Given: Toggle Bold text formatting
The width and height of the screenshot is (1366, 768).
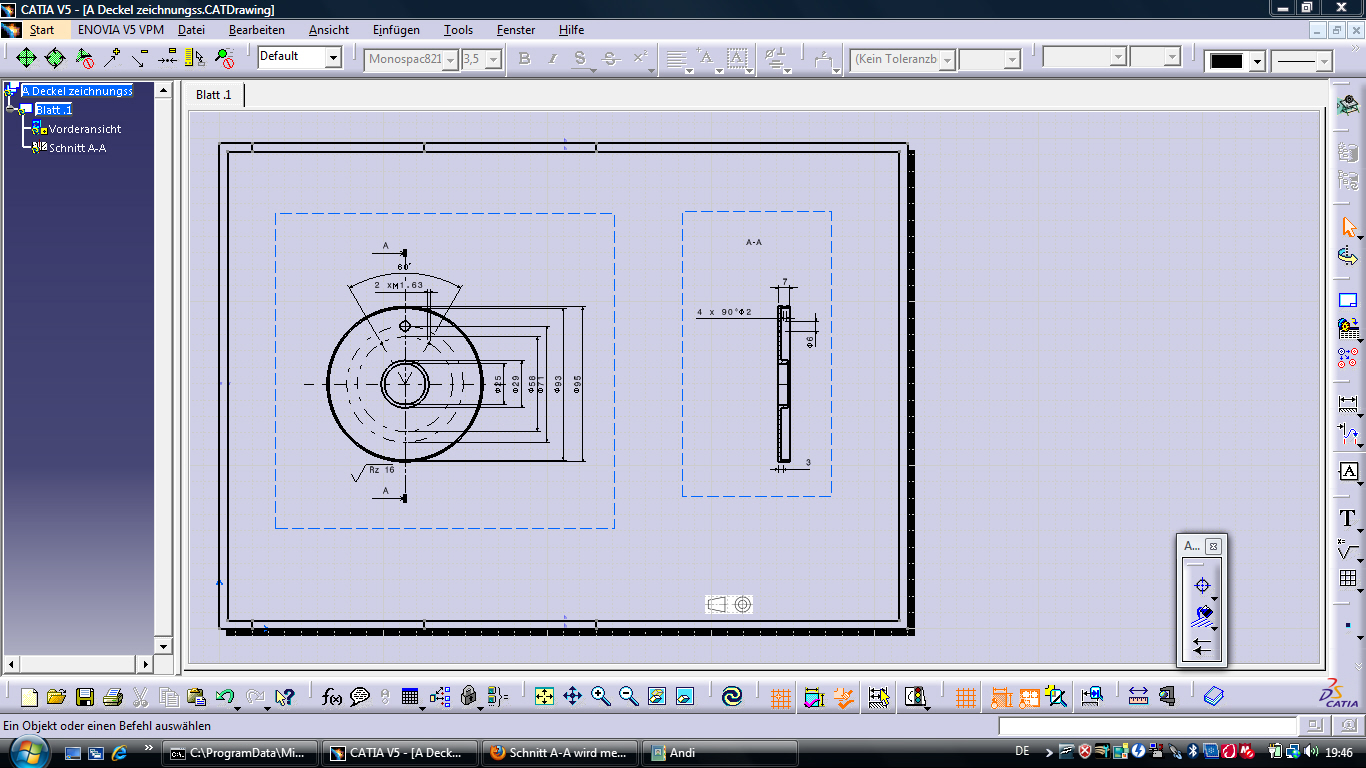Looking at the screenshot, I should [x=524, y=59].
